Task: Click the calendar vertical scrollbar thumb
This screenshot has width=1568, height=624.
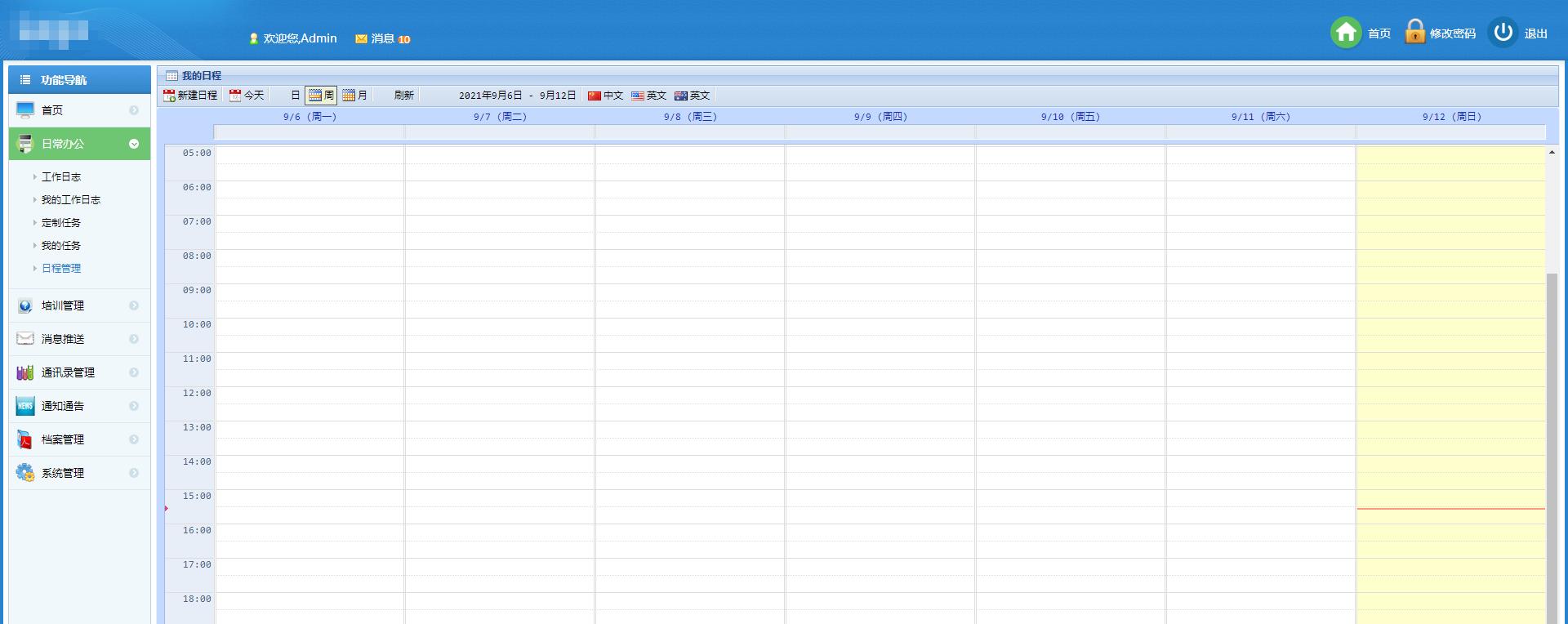Action: pos(1552,441)
